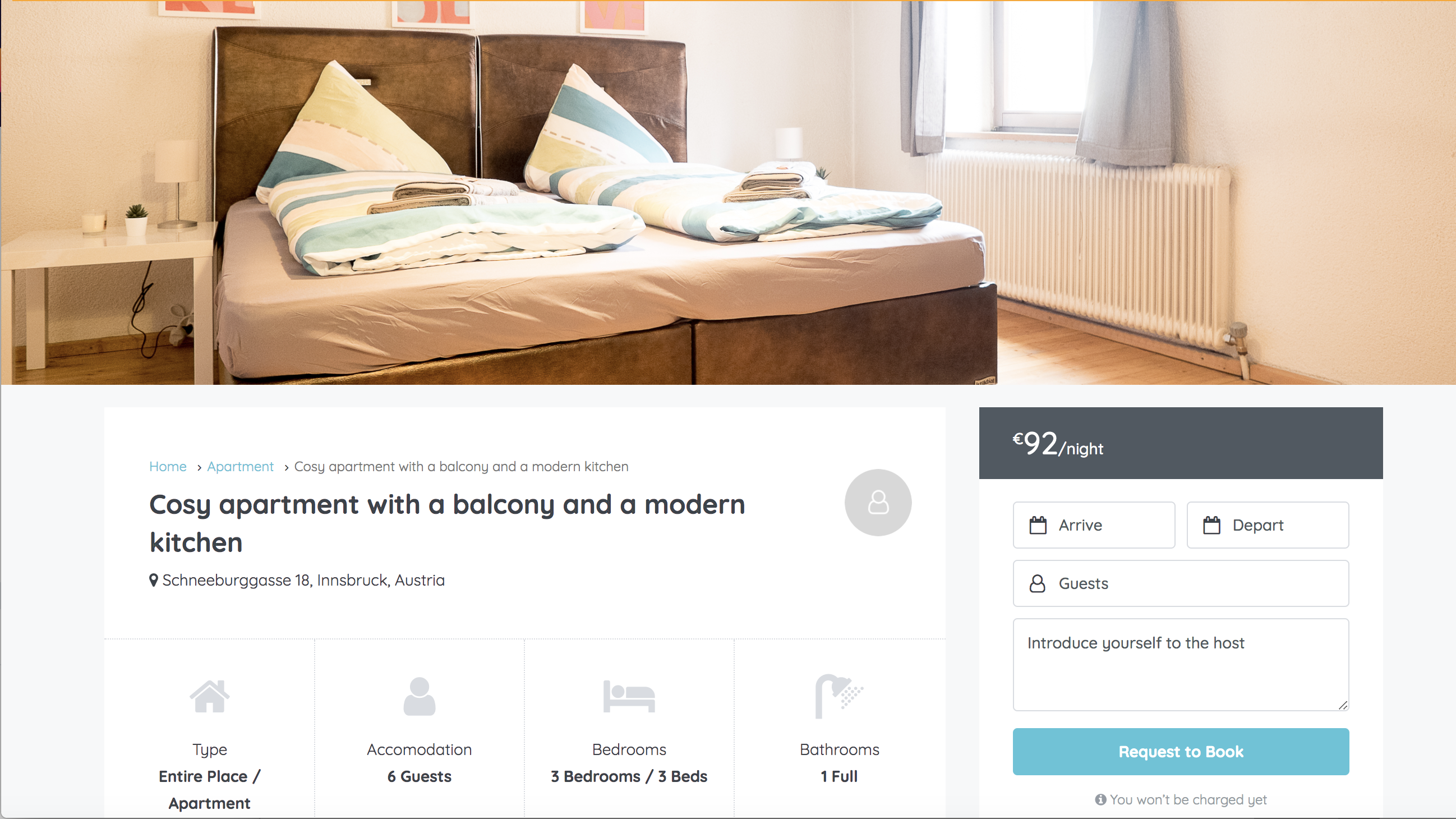Open the Depart date picker
This screenshot has width=1456, height=819.
[x=1268, y=525]
